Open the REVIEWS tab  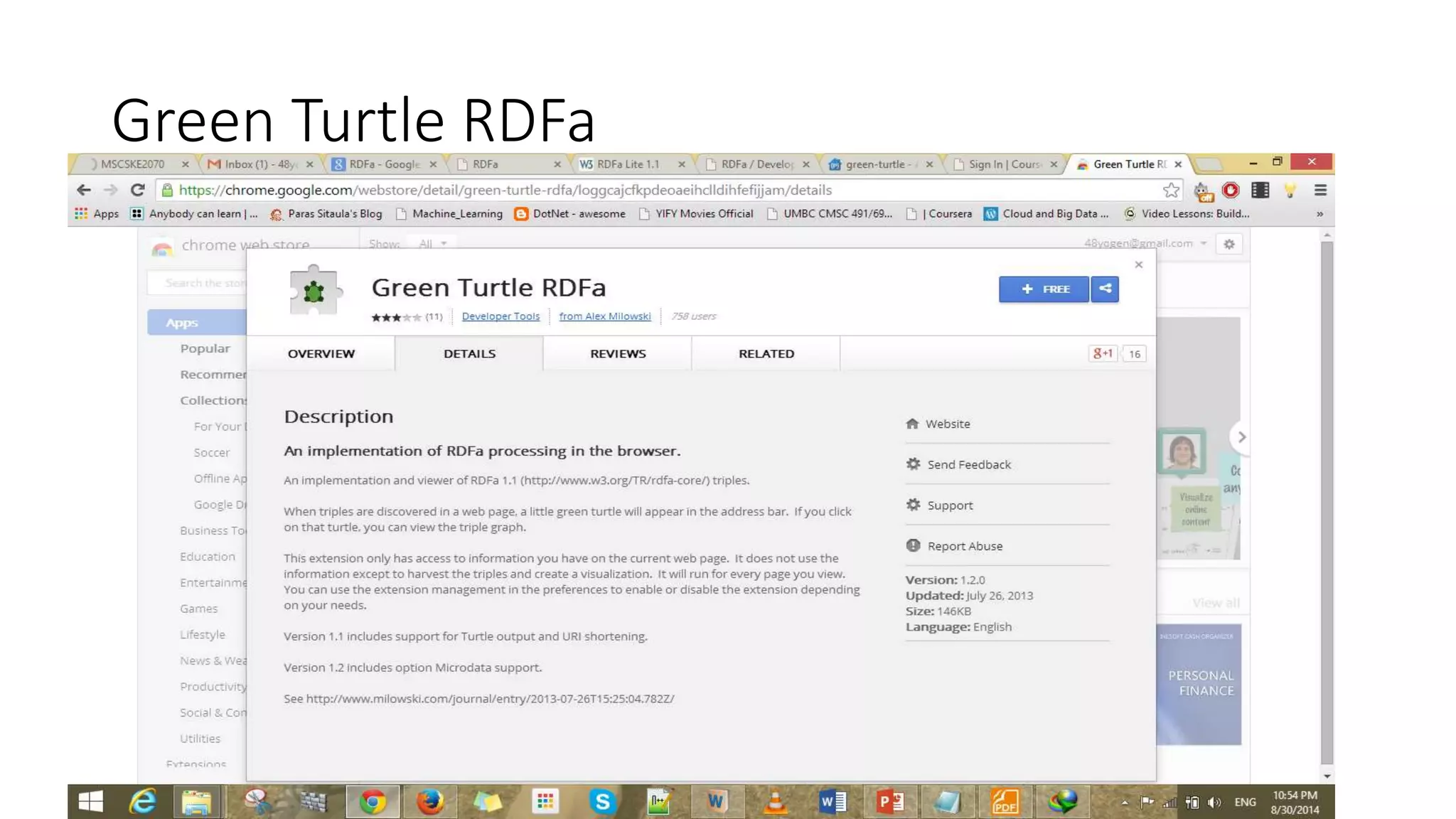click(x=618, y=353)
